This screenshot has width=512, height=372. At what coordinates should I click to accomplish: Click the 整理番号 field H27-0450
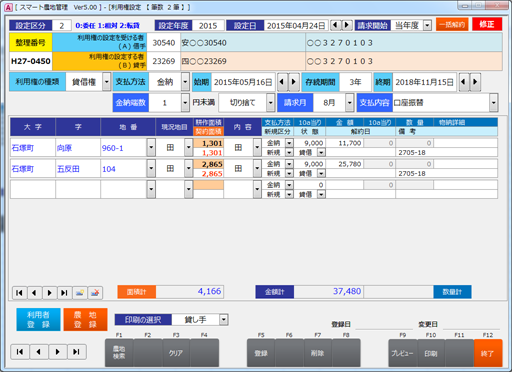tap(31, 61)
